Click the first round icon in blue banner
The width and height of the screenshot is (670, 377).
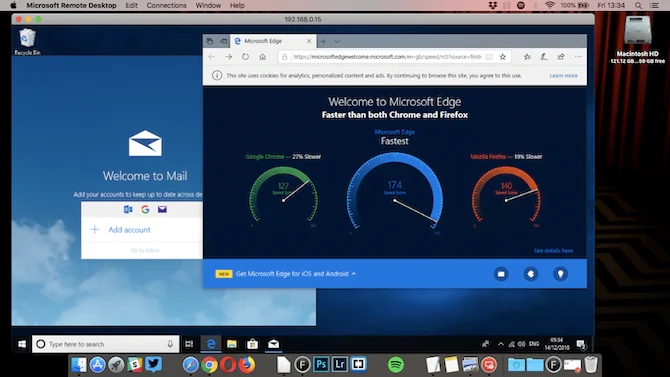tap(501, 274)
